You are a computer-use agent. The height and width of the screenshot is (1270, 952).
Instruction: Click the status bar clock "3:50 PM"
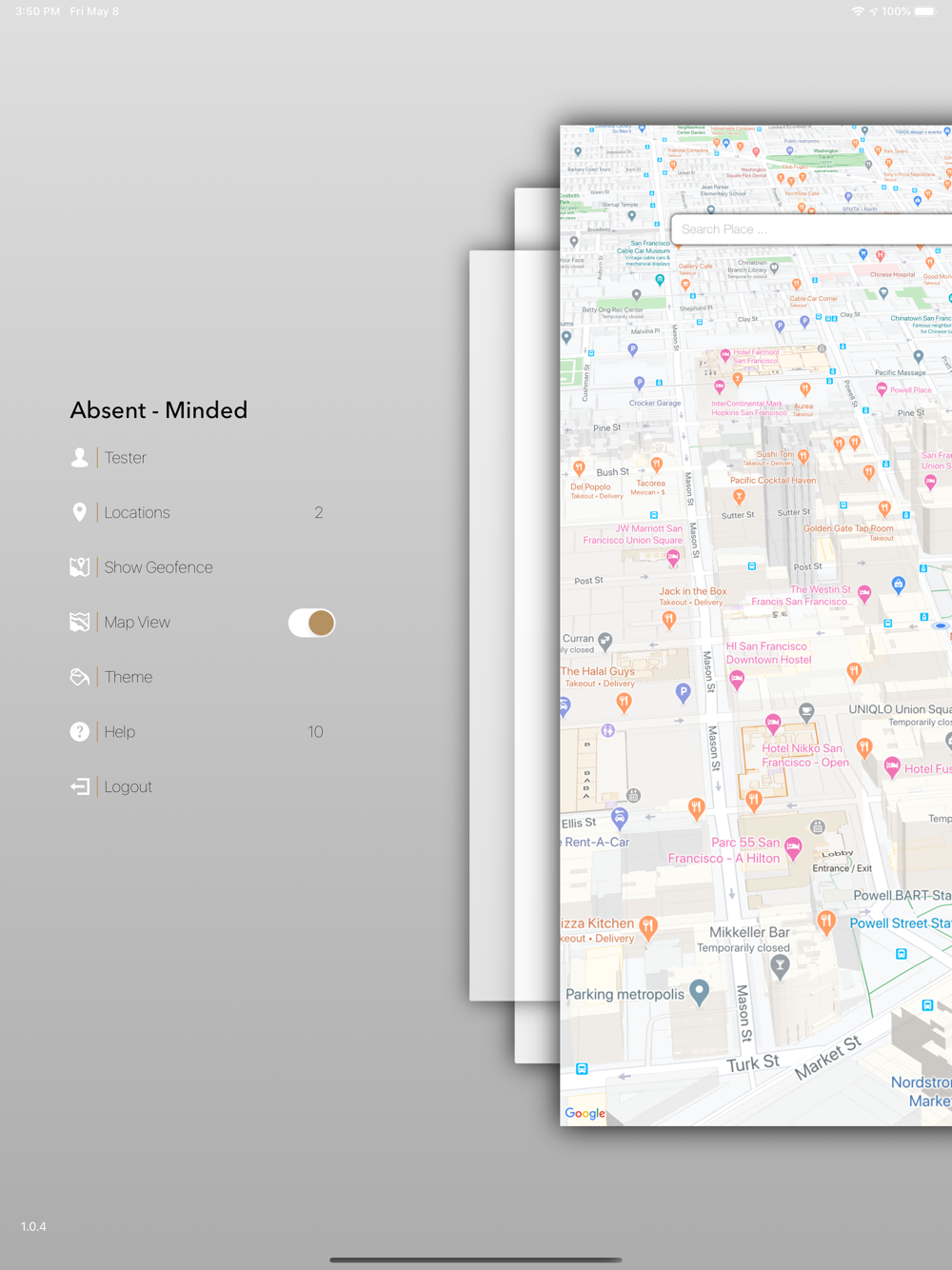38,11
